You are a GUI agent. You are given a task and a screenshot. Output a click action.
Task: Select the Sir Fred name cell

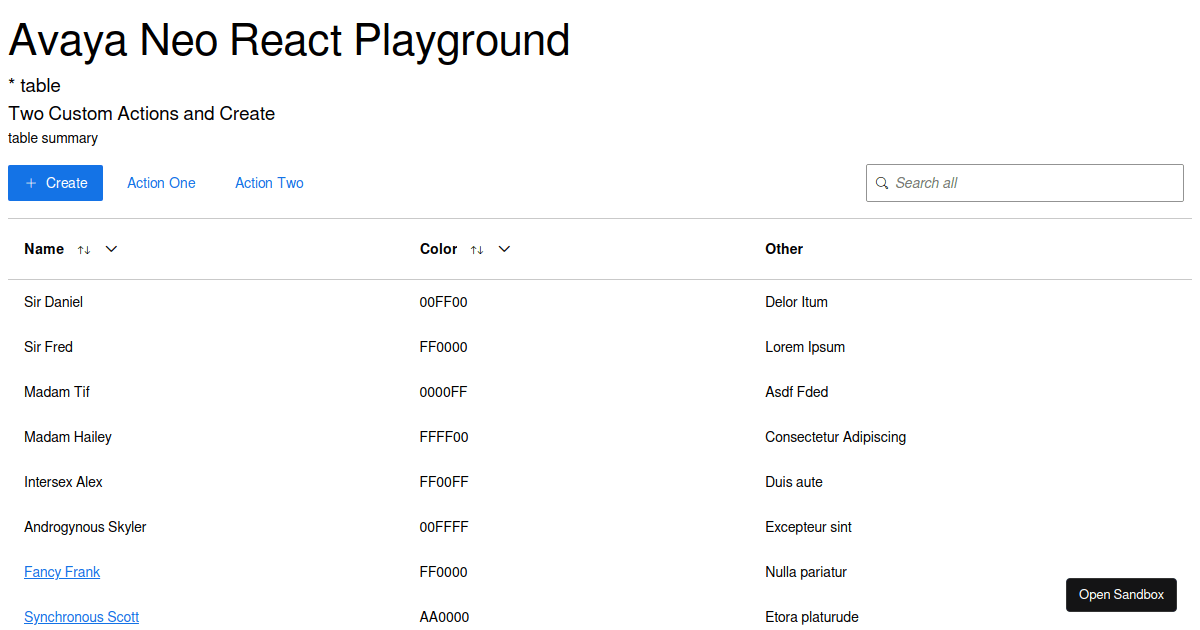[48, 347]
